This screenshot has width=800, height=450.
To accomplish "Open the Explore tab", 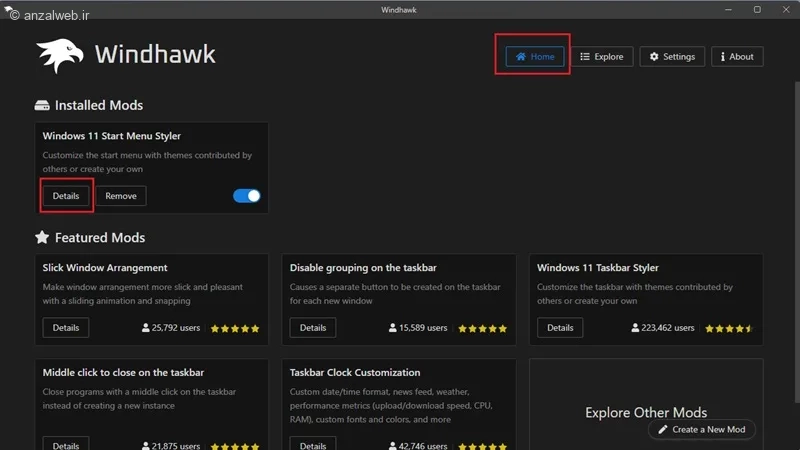I will [x=601, y=57].
